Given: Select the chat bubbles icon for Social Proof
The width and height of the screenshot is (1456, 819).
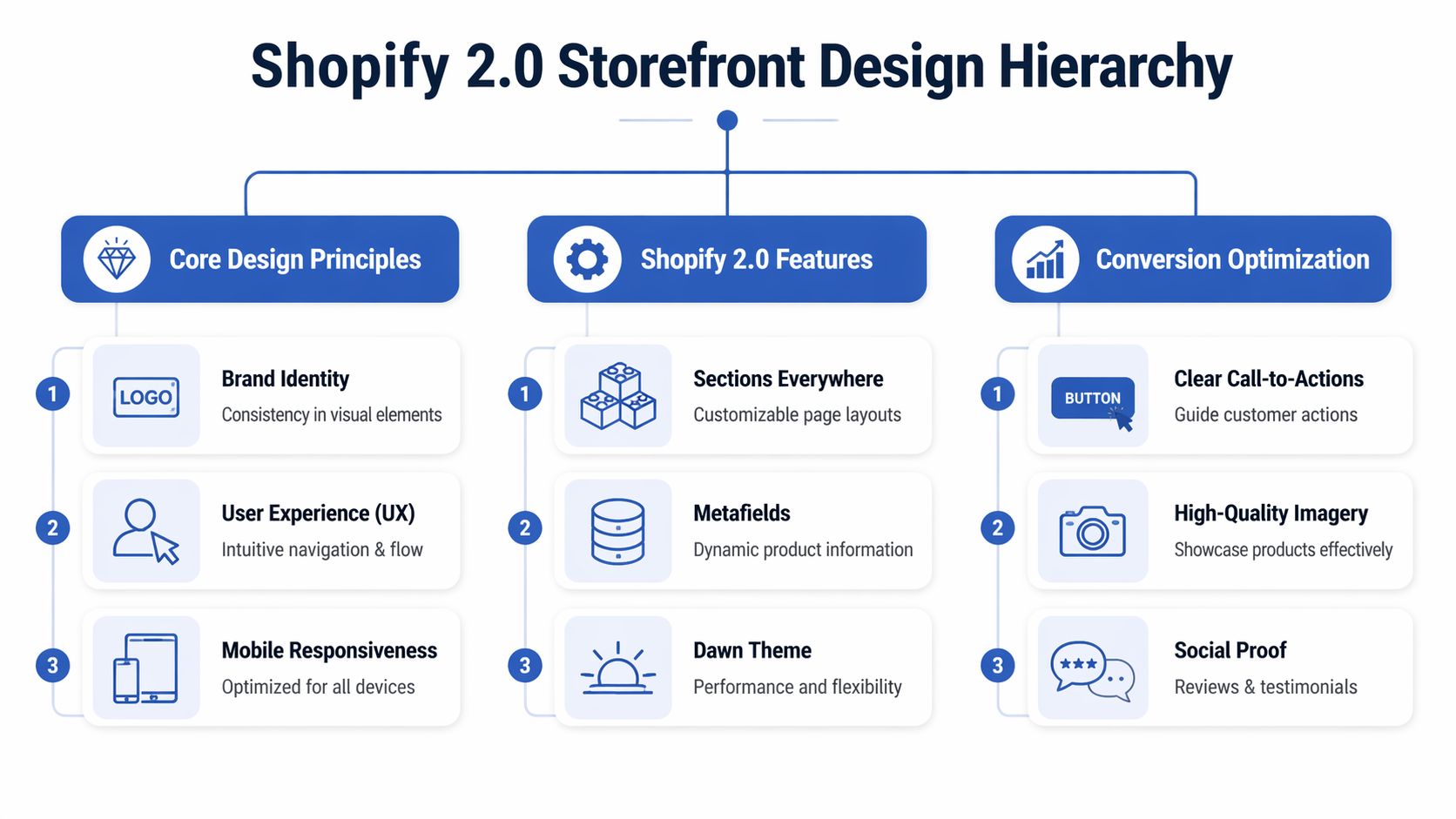Looking at the screenshot, I should [x=1093, y=671].
